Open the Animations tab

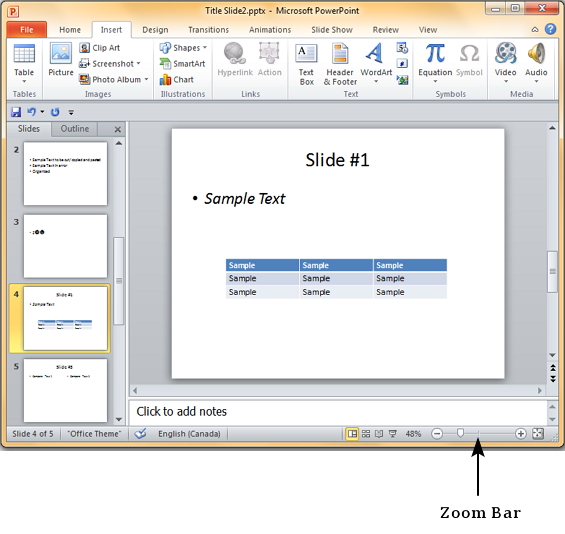(270, 30)
